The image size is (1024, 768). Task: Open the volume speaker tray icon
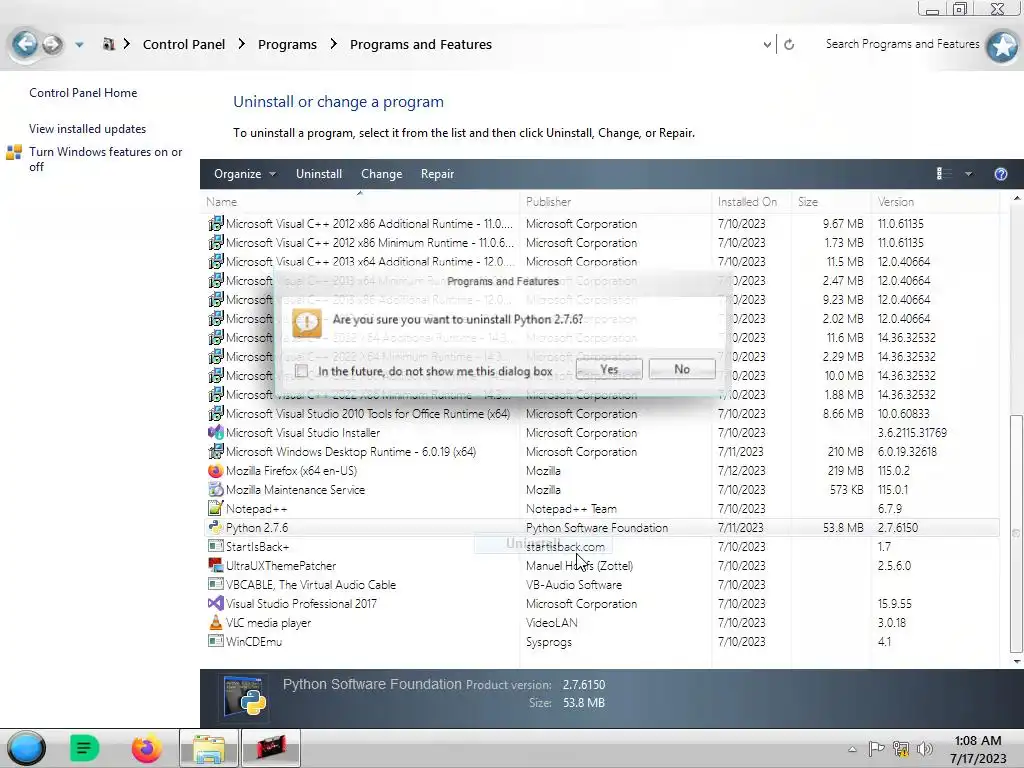[x=925, y=748]
